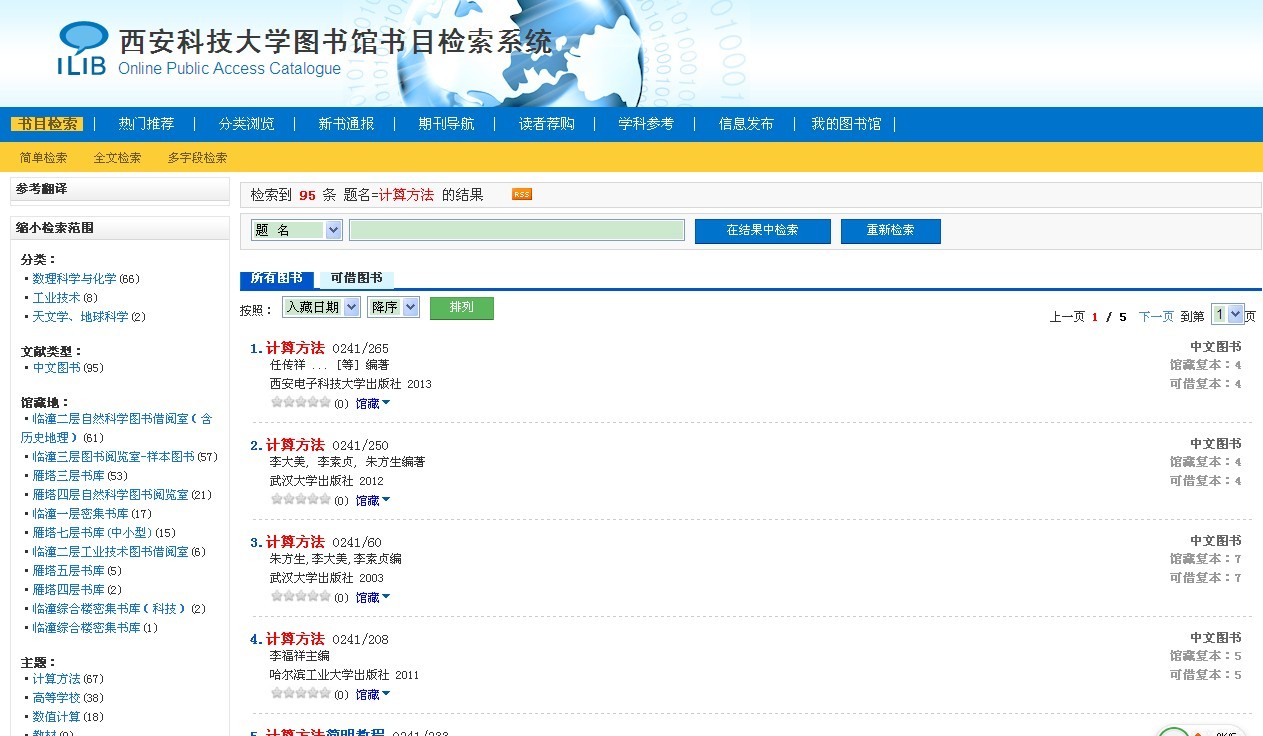Open 新书通报 navigation item

(346, 124)
